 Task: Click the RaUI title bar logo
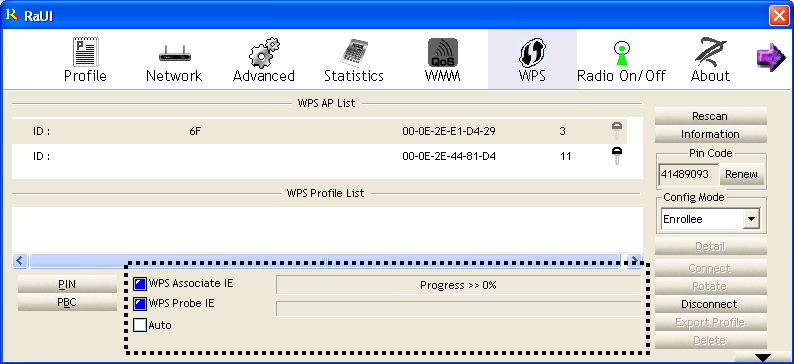pyautogui.click(x=12, y=15)
